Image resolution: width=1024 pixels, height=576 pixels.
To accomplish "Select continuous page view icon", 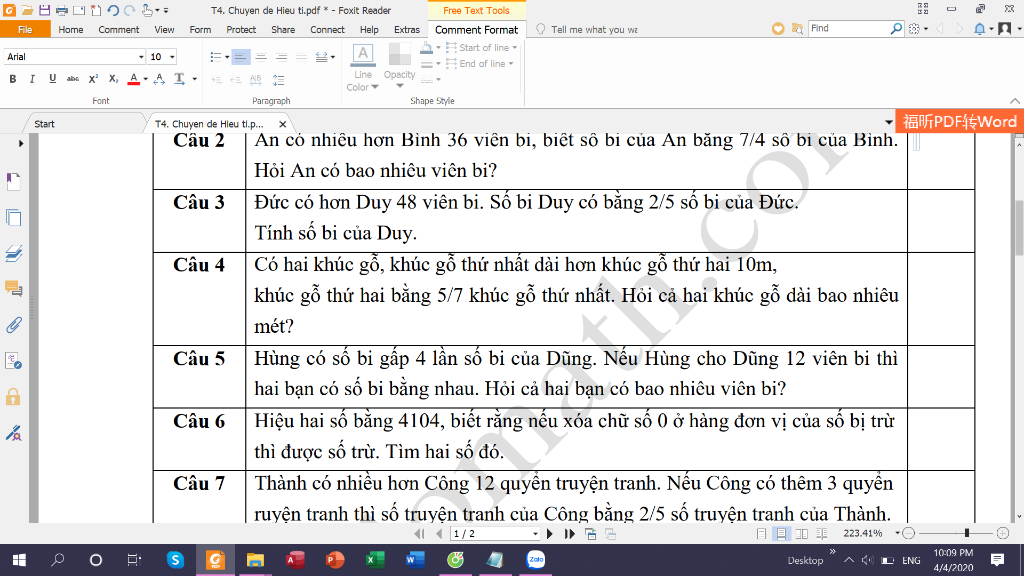I will pyautogui.click(x=781, y=534).
